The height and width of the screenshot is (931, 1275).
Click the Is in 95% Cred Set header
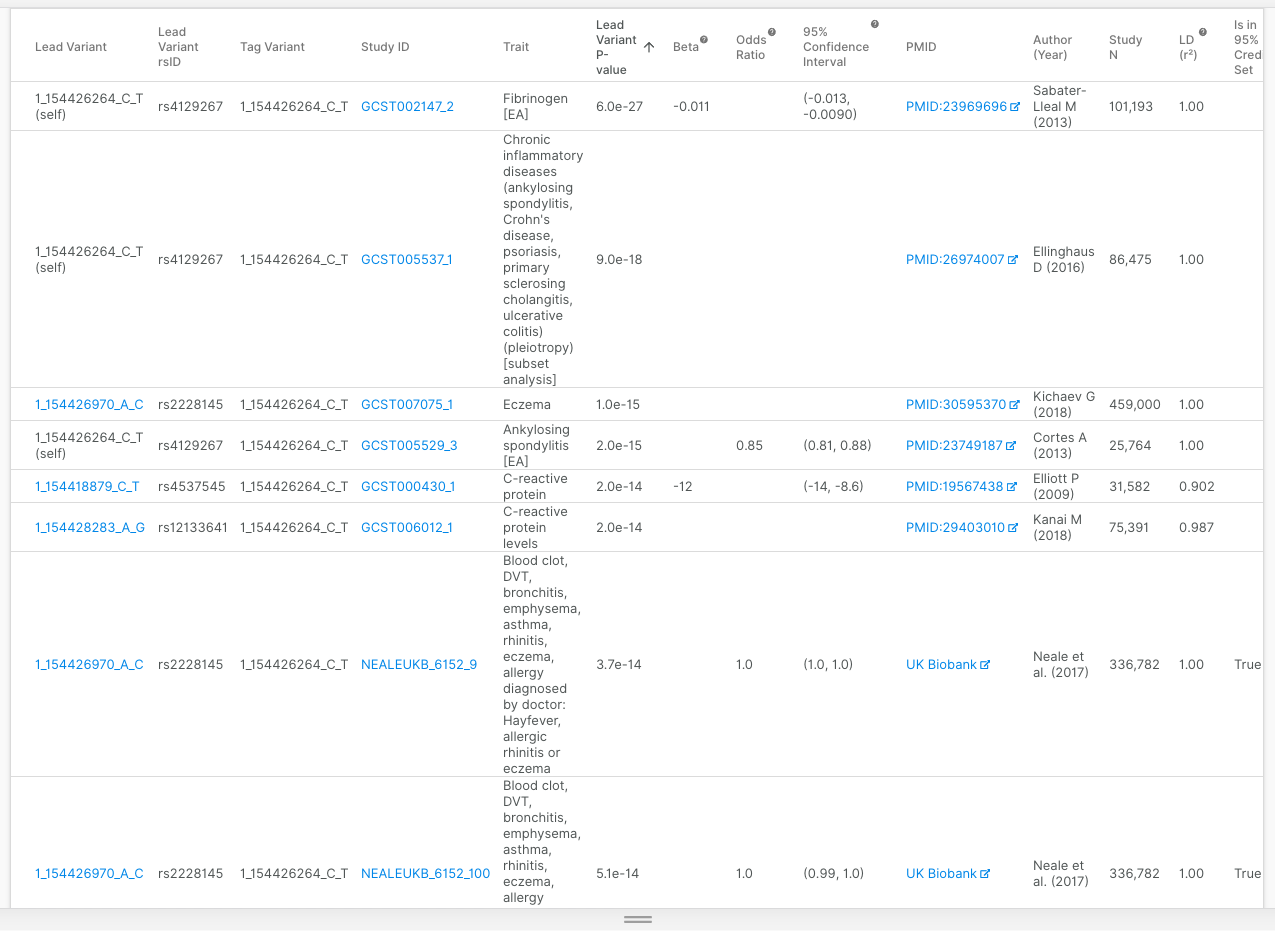coord(1248,47)
